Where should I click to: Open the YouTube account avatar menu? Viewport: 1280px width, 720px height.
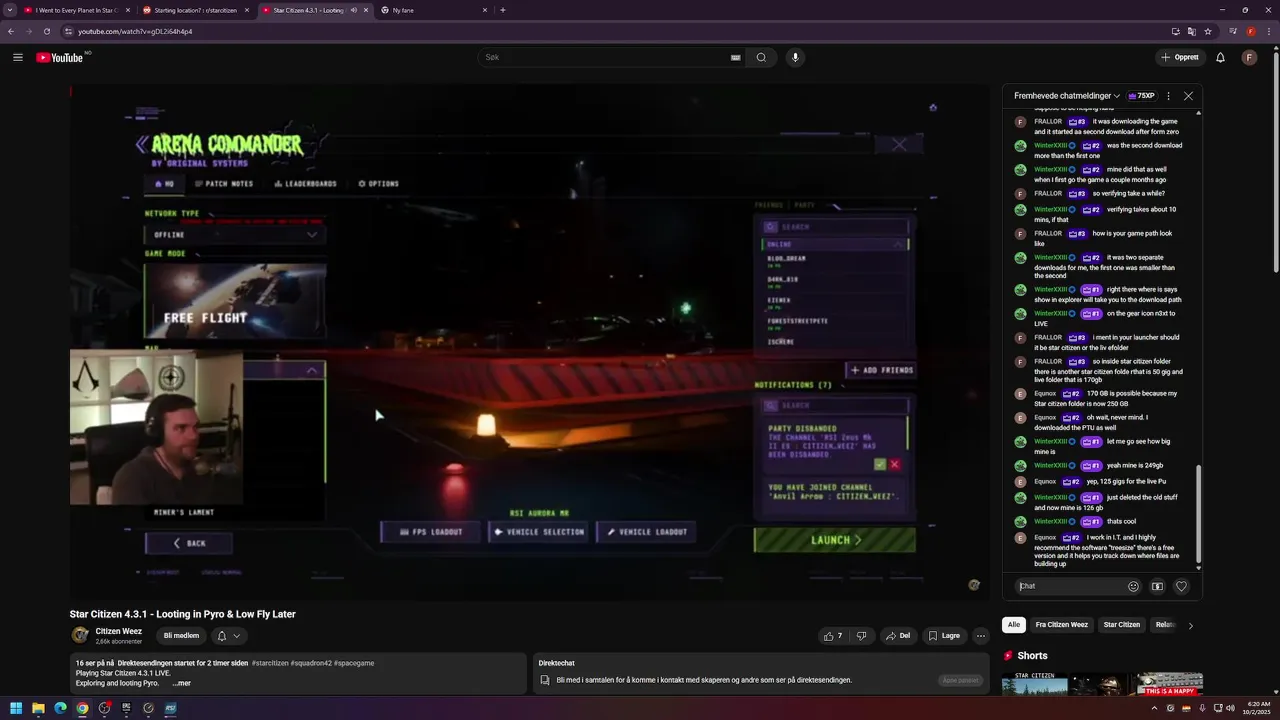[x=1249, y=57]
